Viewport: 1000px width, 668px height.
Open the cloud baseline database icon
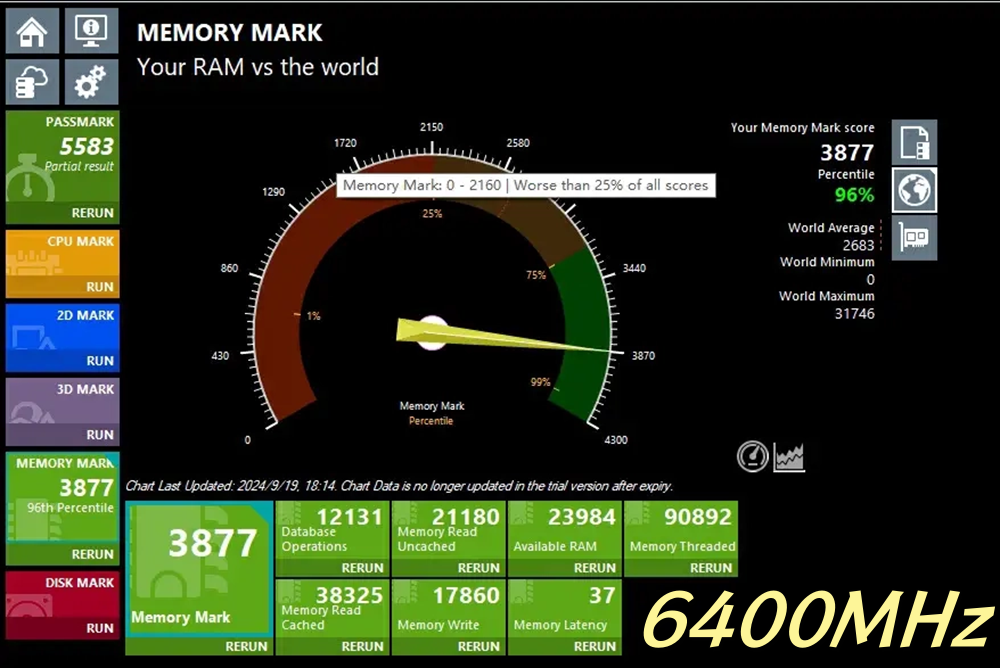coord(33,82)
